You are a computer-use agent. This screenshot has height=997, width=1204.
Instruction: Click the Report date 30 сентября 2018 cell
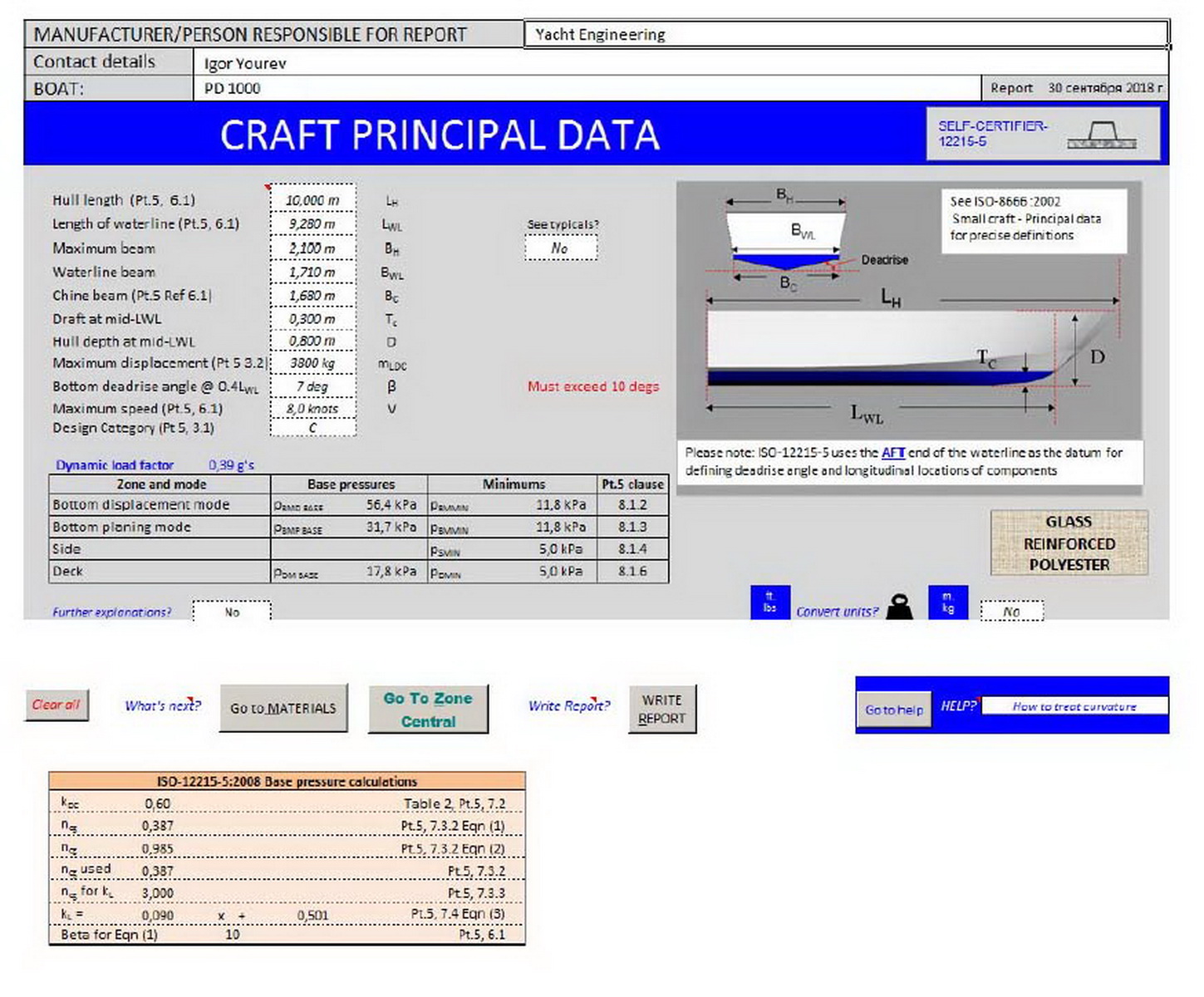click(1075, 88)
